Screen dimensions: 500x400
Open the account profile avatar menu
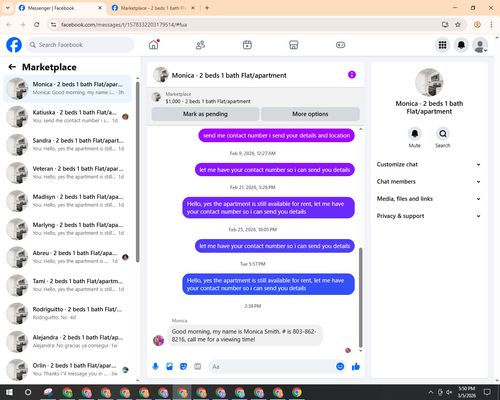pos(480,45)
